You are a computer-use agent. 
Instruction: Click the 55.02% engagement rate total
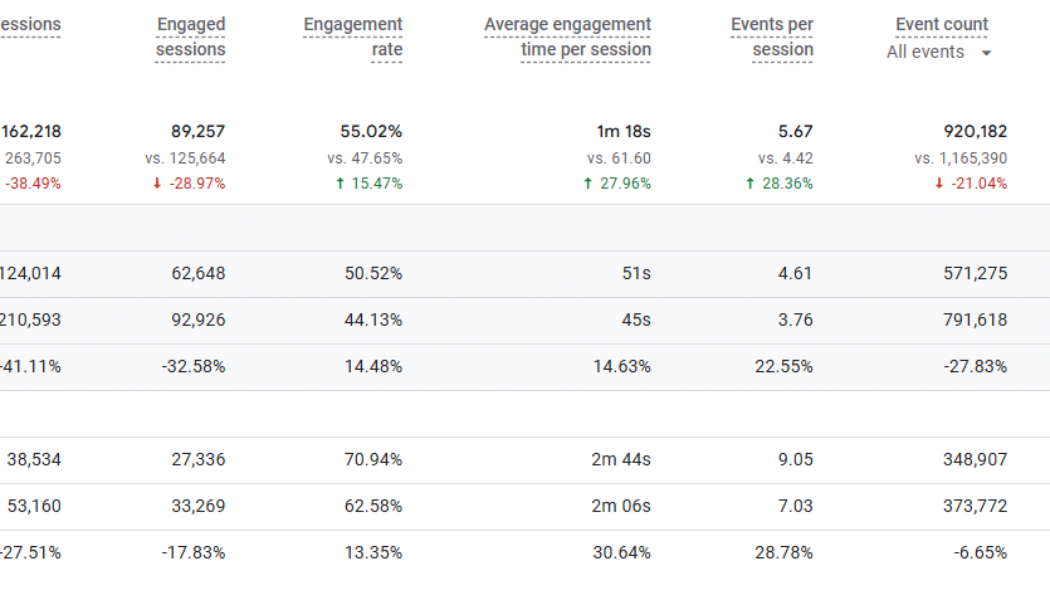[370, 130]
